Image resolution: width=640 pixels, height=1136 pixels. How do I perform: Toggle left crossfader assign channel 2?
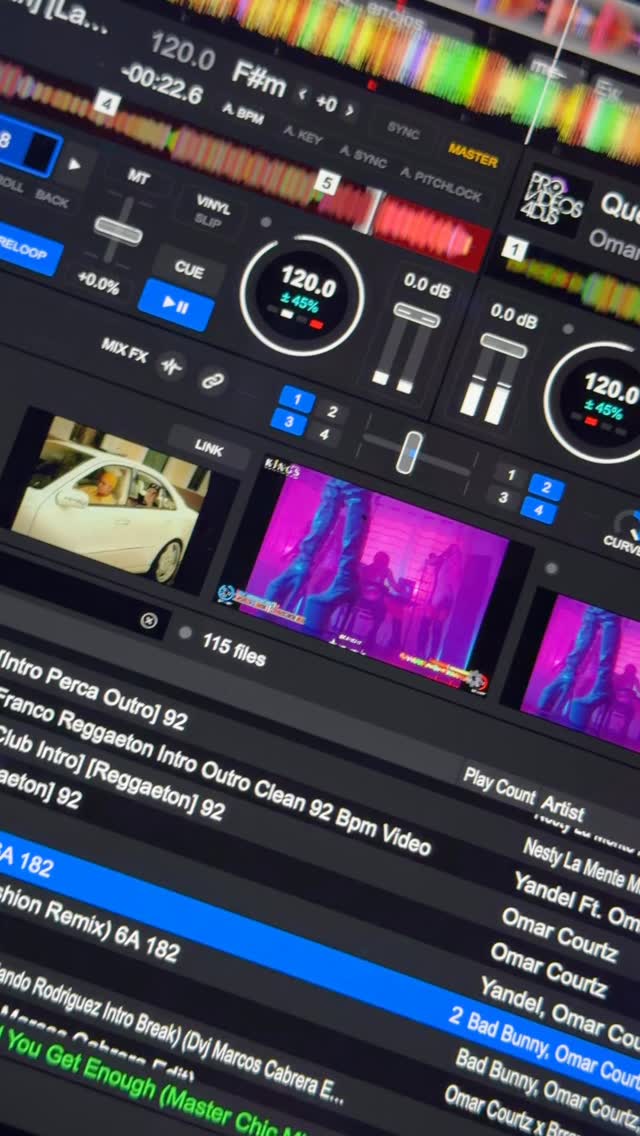pos(332,412)
